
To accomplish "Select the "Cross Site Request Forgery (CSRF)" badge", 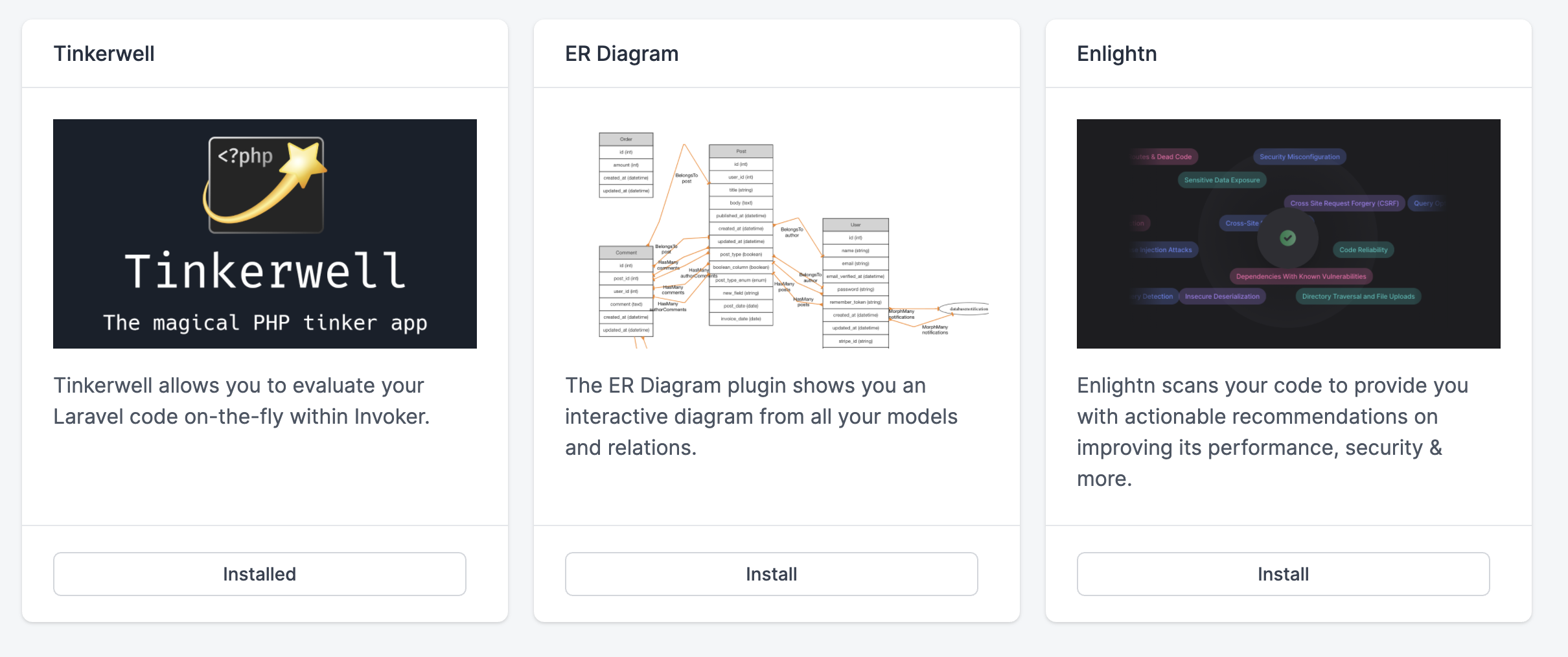I will tap(1344, 203).
